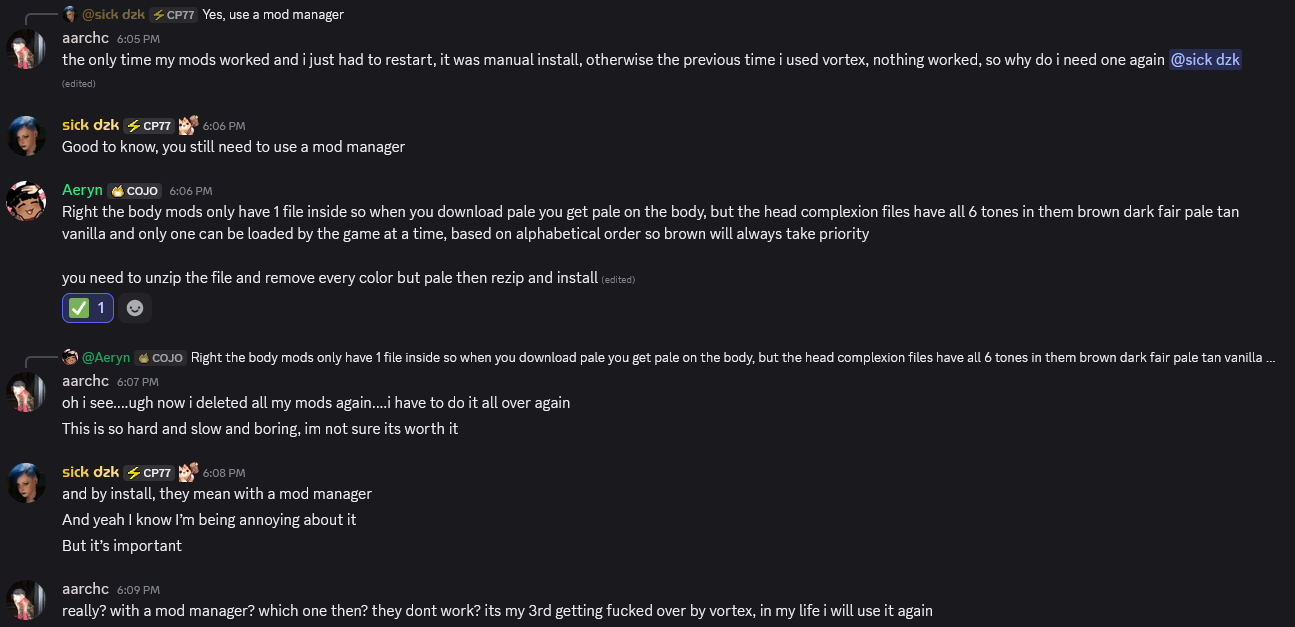
Task: Click aarchc's avatar on the 6:07 PM message
Action: (x=26, y=392)
